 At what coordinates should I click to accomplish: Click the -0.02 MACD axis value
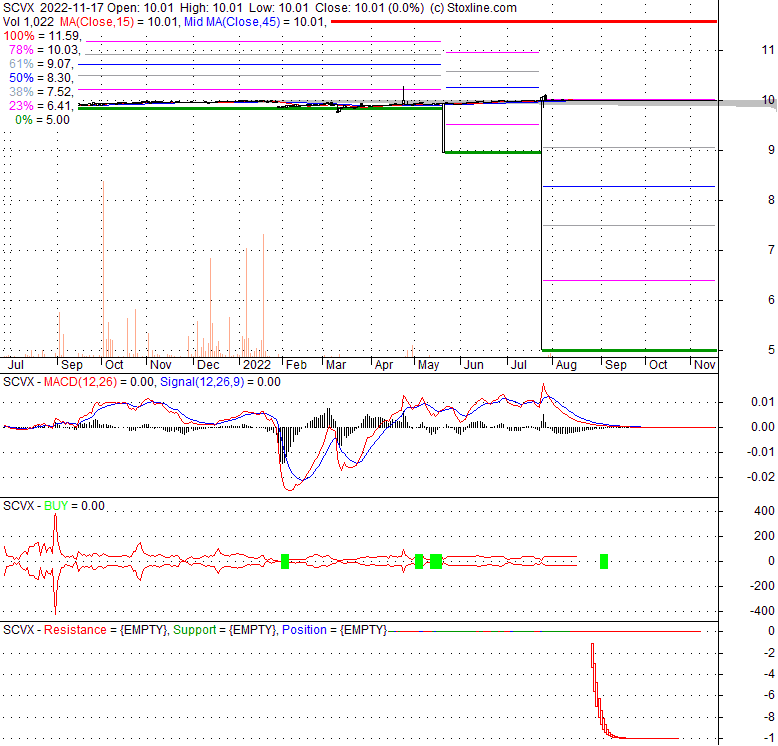[761, 477]
